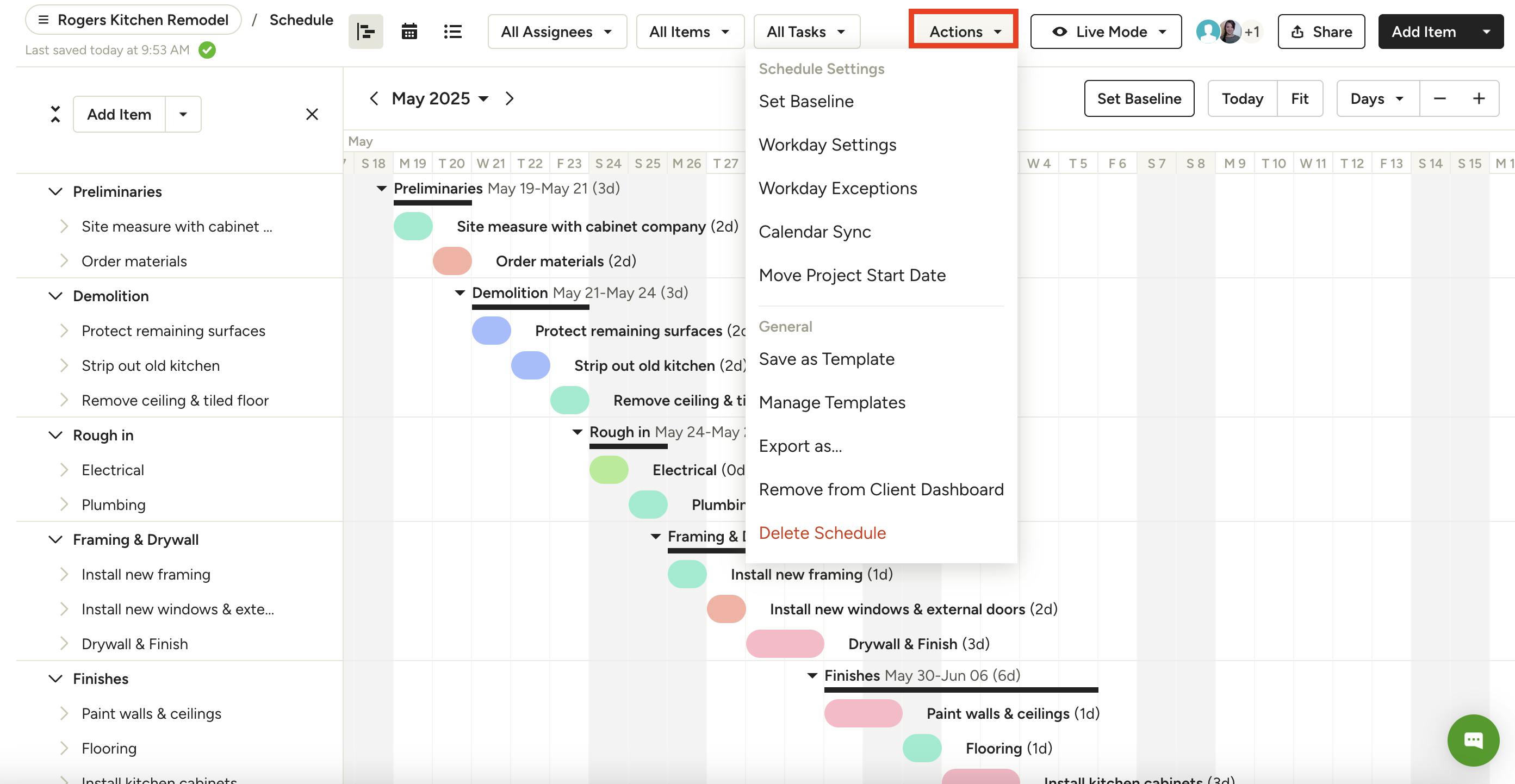The height and width of the screenshot is (784, 1515).
Task: Open the All Assignees filter dropdown
Action: coord(556,32)
